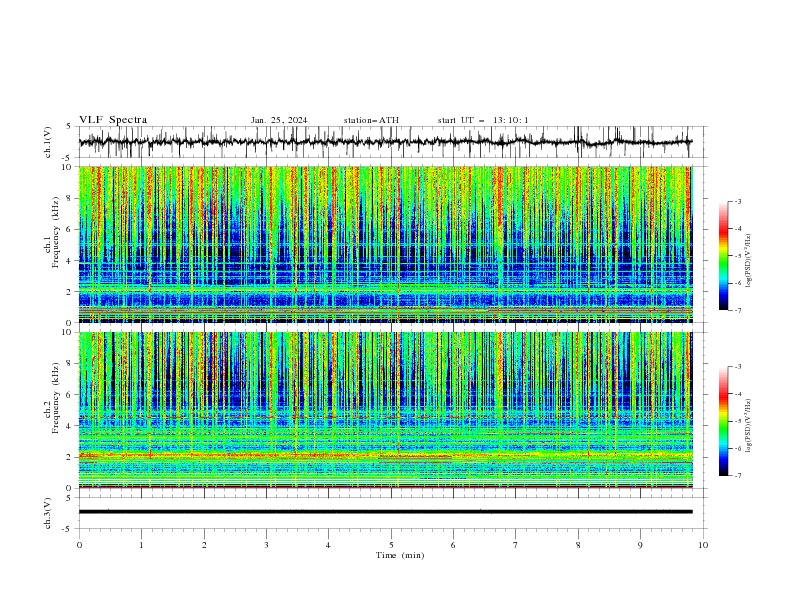Click the ch.1(V) axis "5" upper tick label
Screen dimensions: 792x612
(x=70, y=127)
